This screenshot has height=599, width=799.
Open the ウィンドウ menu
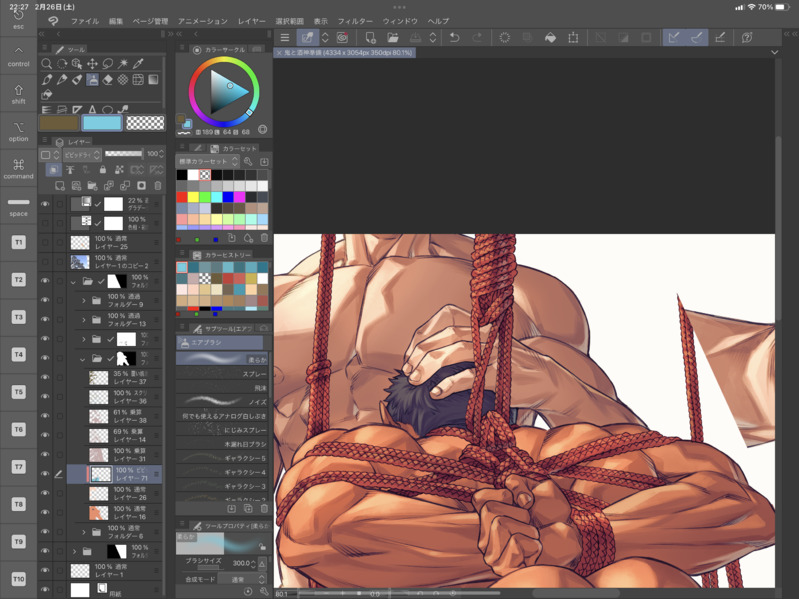(400, 21)
